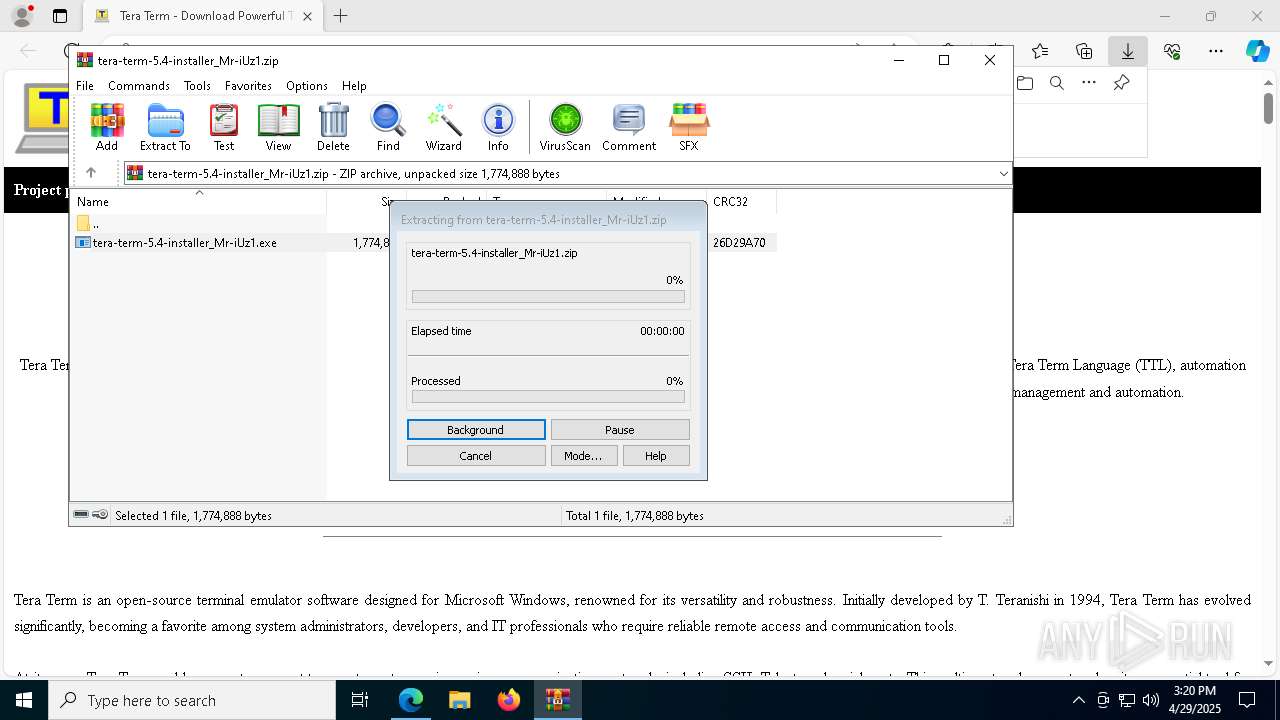
Task: Go up one folder level arrow
Action: (x=91, y=173)
